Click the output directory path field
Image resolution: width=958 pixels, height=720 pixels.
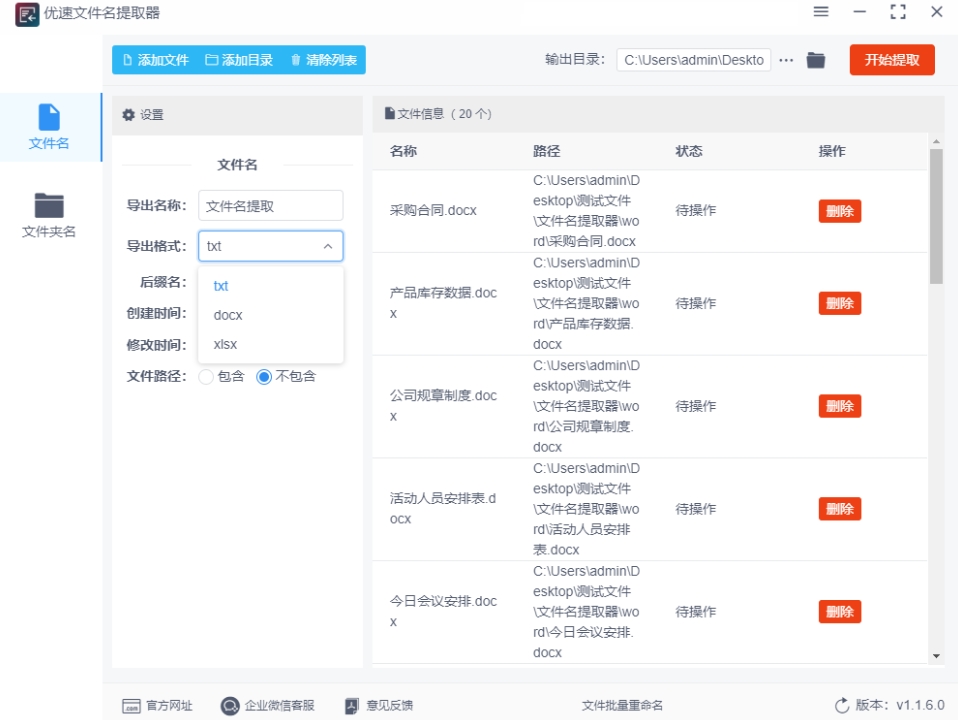point(693,60)
